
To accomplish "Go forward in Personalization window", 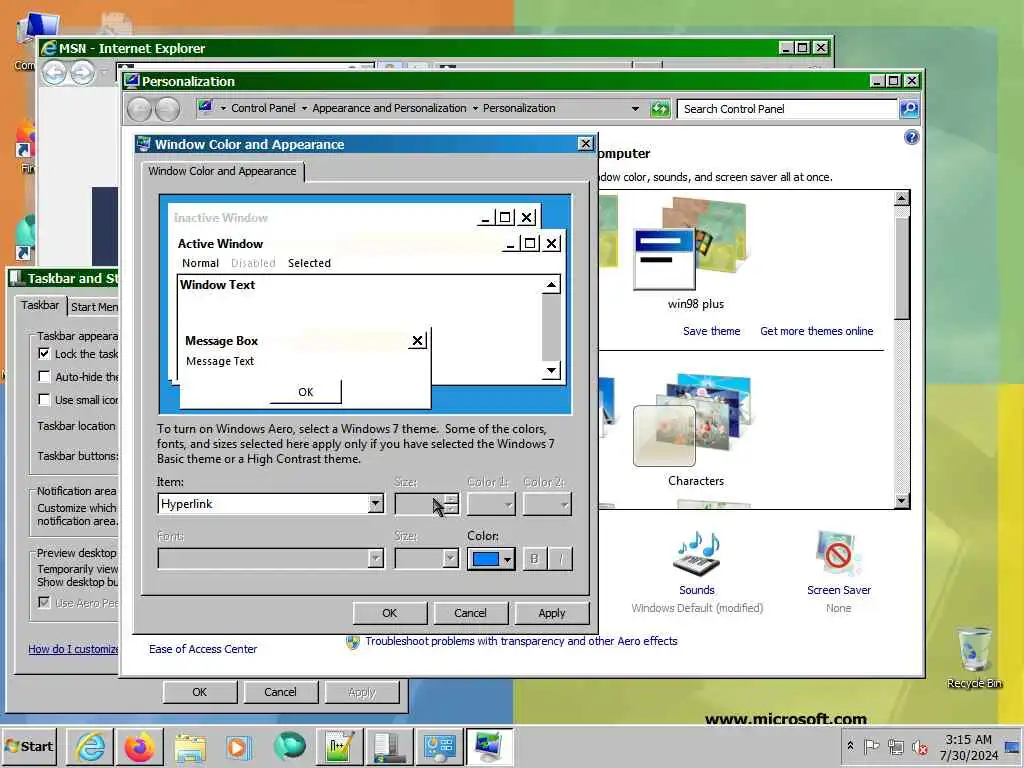I will (x=167, y=109).
